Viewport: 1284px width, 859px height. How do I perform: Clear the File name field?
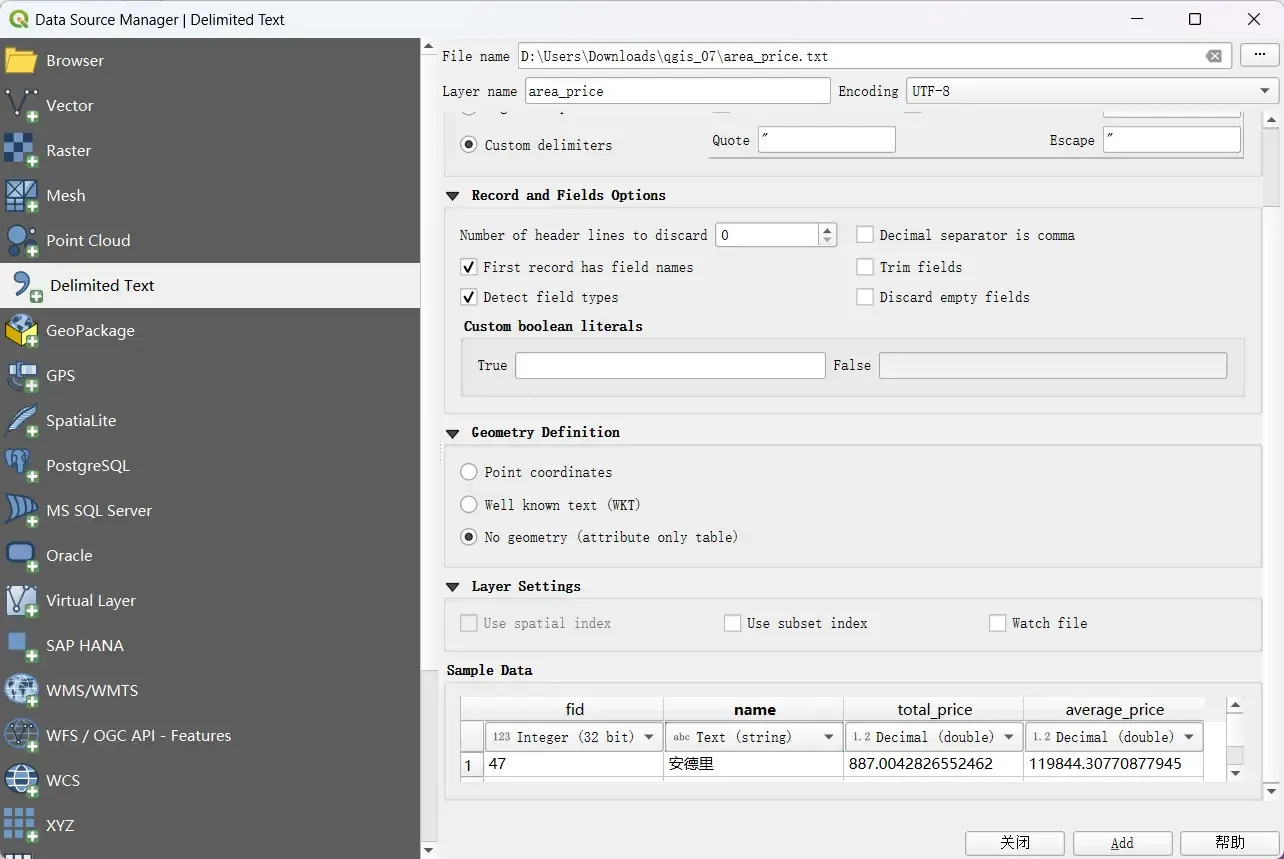pos(1214,56)
